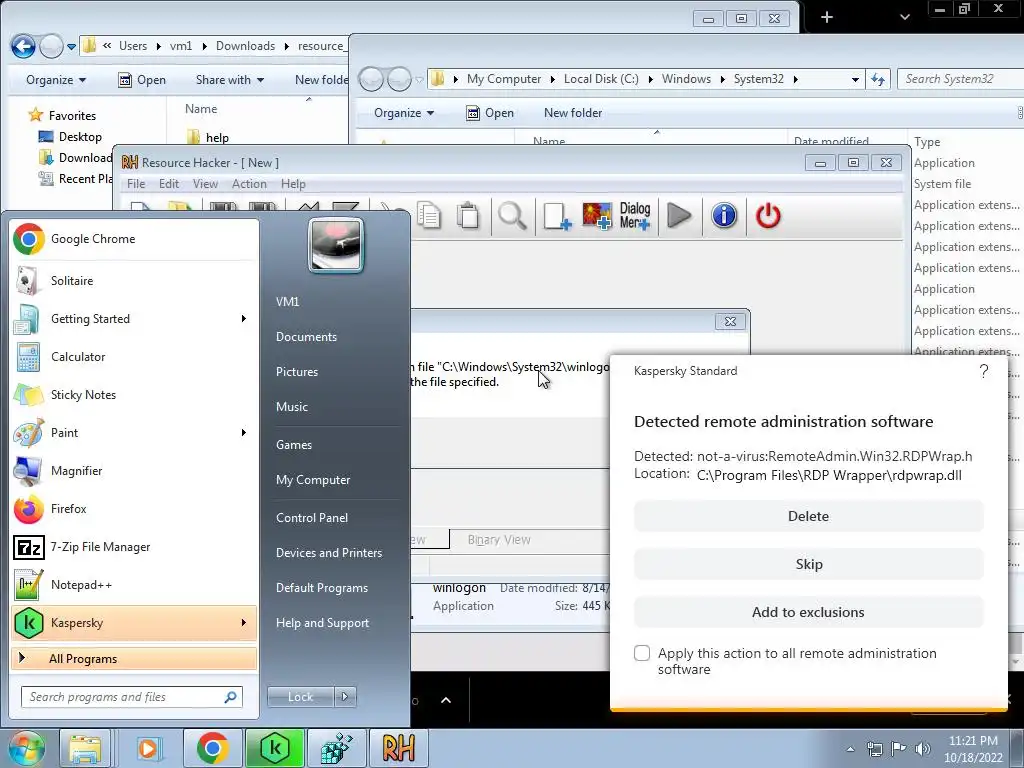The height and width of the screenshot is (768, 1024).
Task: Open Organize dropdown in System32 window
Action: tap(404, 113)
